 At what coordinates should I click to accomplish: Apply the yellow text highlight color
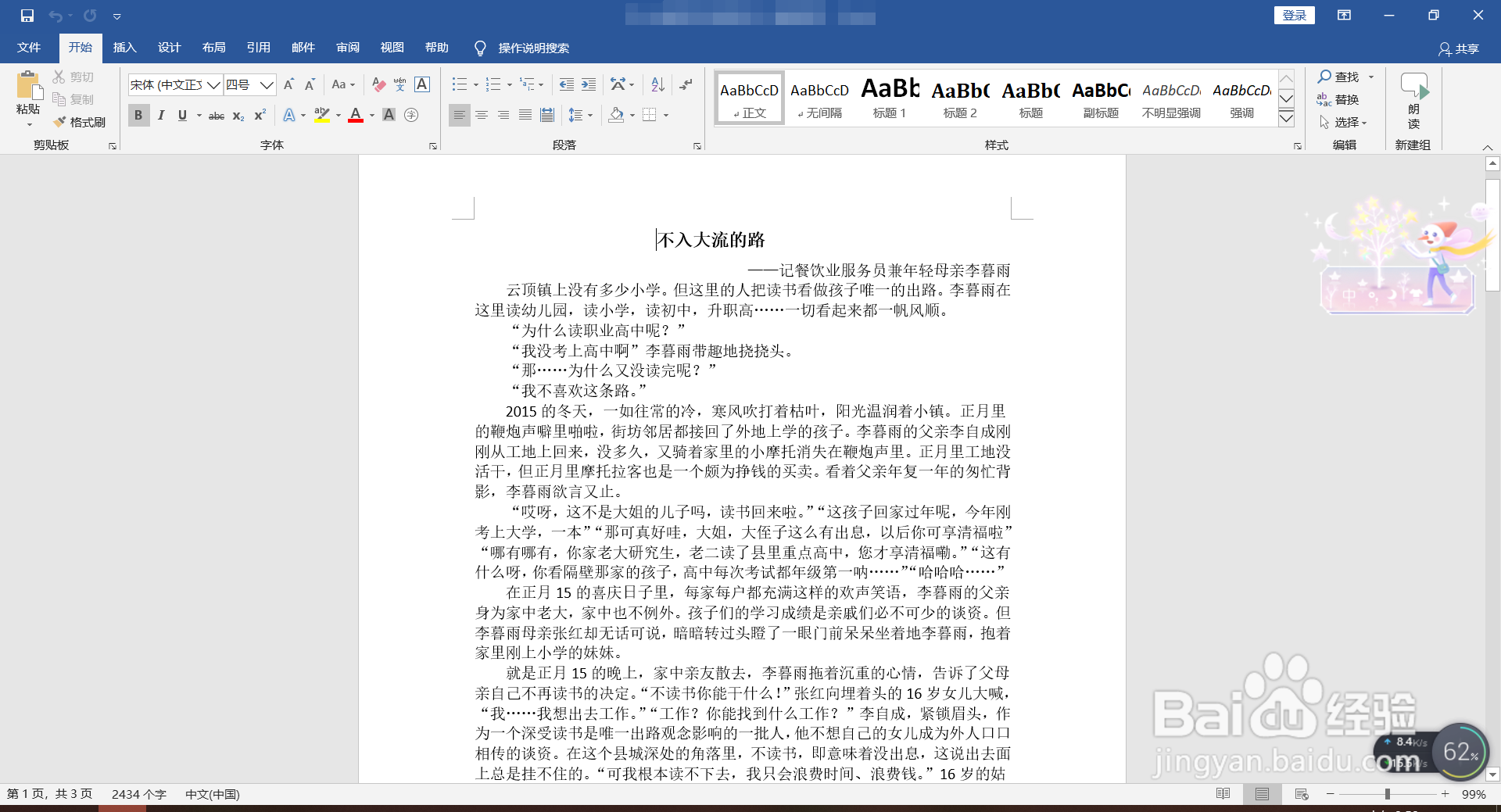click(321, 116)
